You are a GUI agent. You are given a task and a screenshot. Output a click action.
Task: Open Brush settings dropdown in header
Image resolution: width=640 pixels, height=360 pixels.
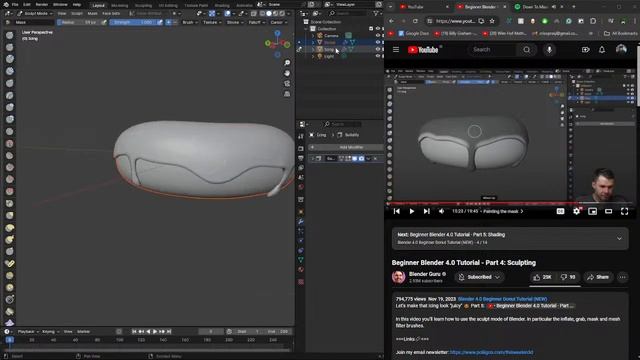[x=190, y=22]
